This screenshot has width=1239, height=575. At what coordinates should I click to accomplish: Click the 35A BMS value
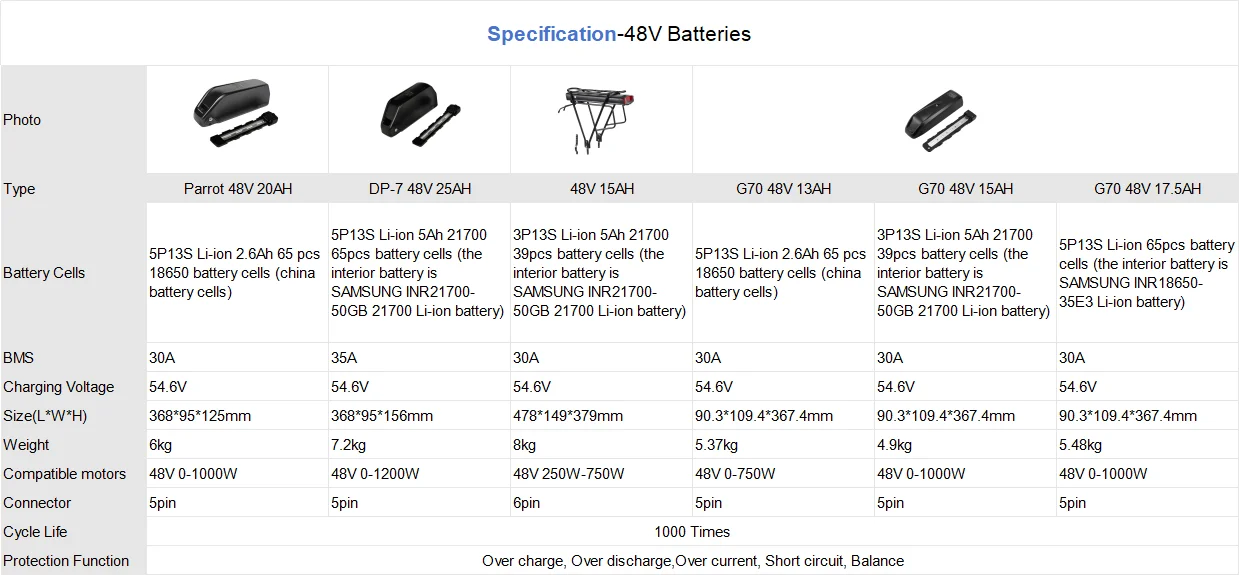[344, 358]
